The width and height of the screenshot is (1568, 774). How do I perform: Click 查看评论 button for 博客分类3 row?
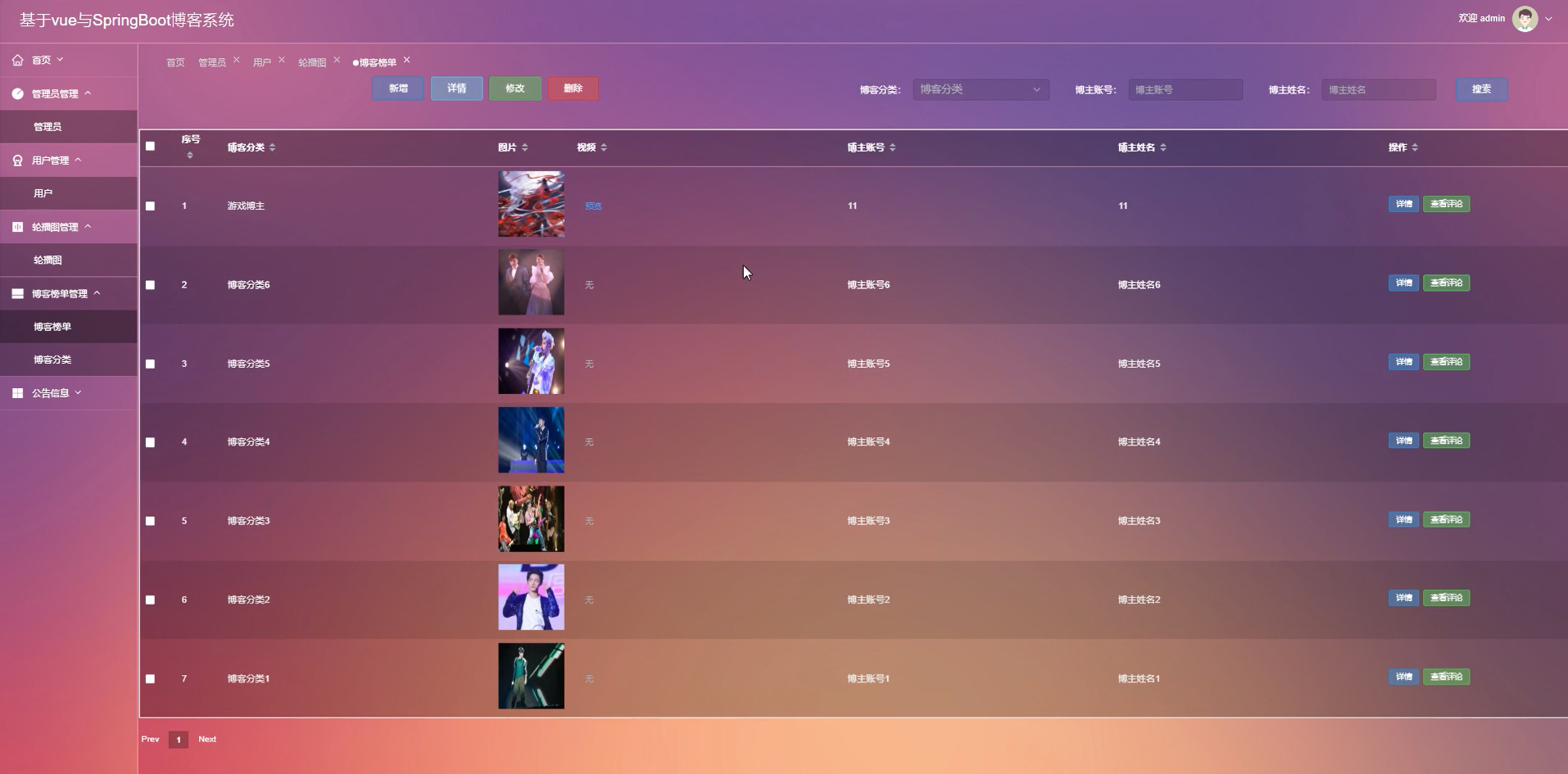click(1446, 519)
